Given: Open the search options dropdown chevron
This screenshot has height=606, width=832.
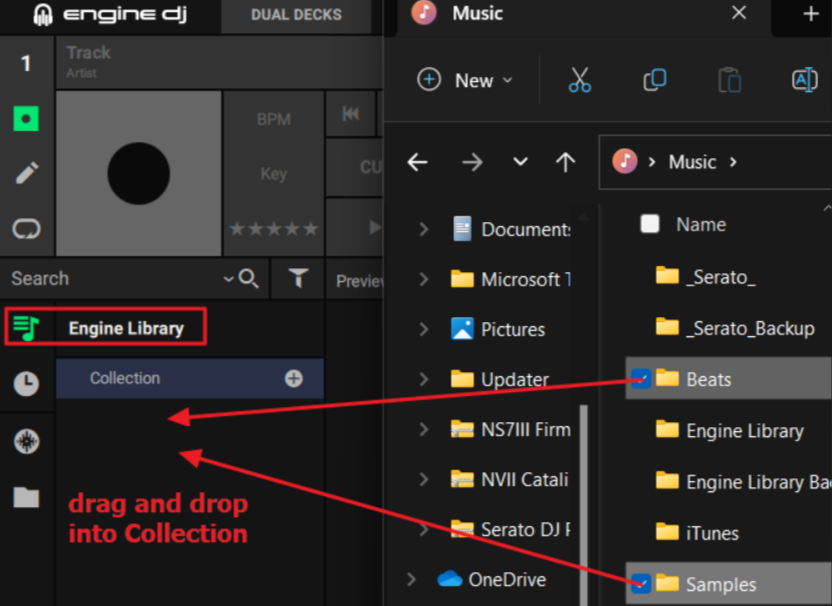Looking at the screenshot, I should (x=229, y=279).
